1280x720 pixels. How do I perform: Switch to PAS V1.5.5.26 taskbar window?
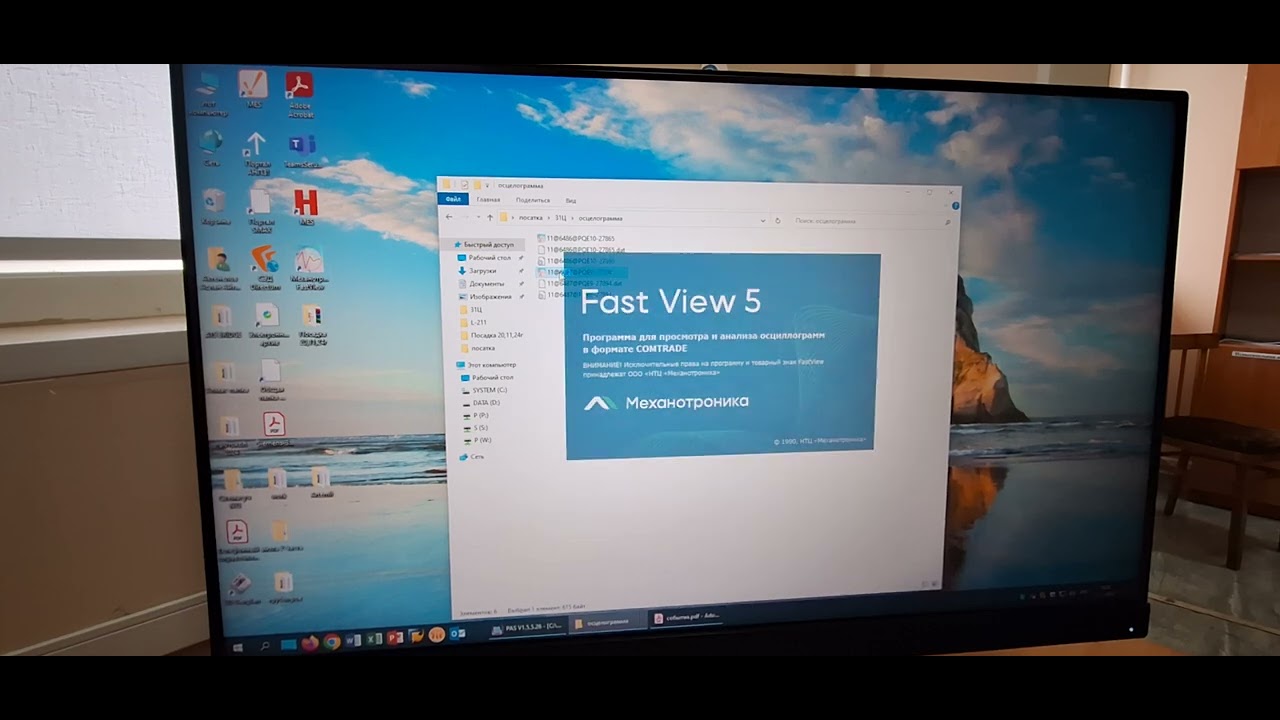click(527, 628)
